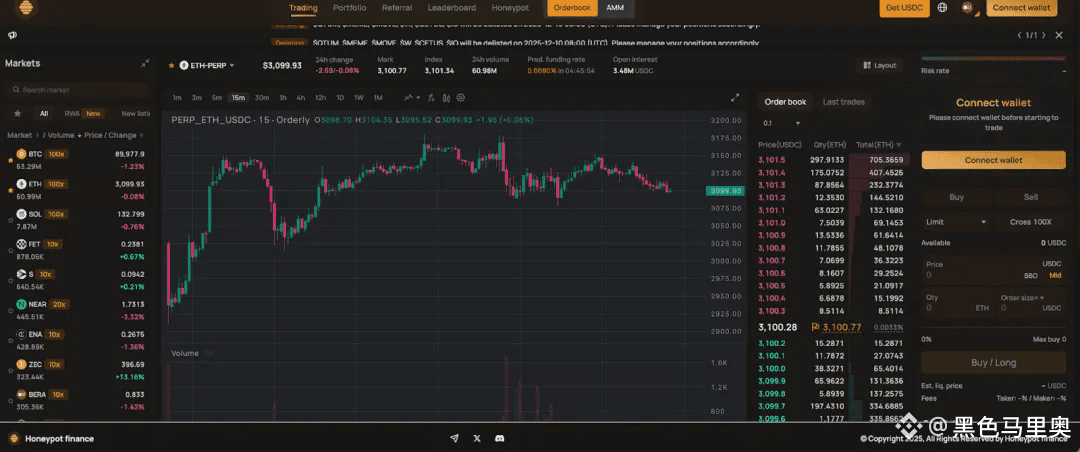Screen dimensions: 1080x452
Task: Open the Referral tab
Action: pos(397,8)
